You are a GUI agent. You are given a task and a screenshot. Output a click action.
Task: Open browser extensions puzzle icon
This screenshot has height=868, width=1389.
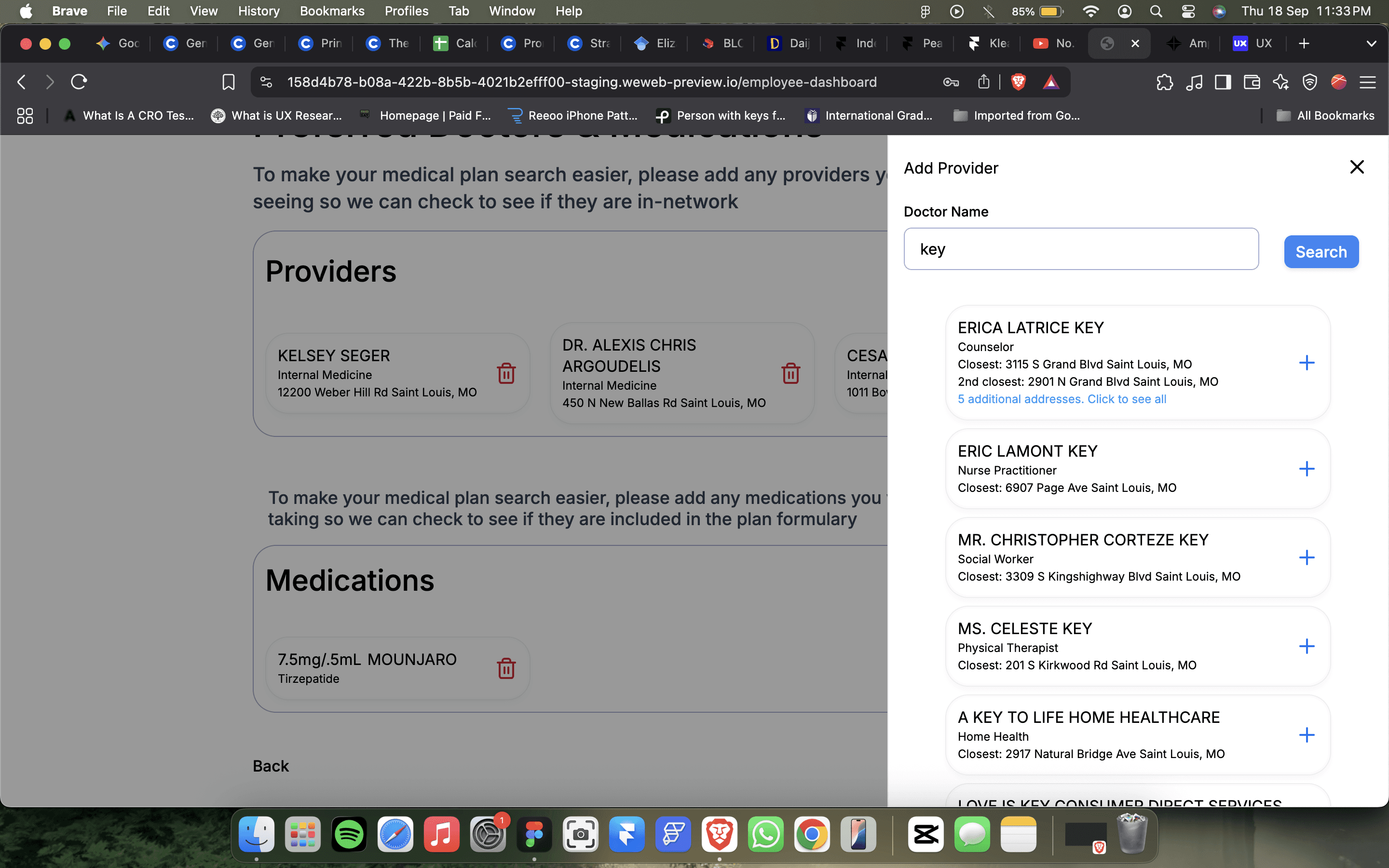click(1165, 82)
